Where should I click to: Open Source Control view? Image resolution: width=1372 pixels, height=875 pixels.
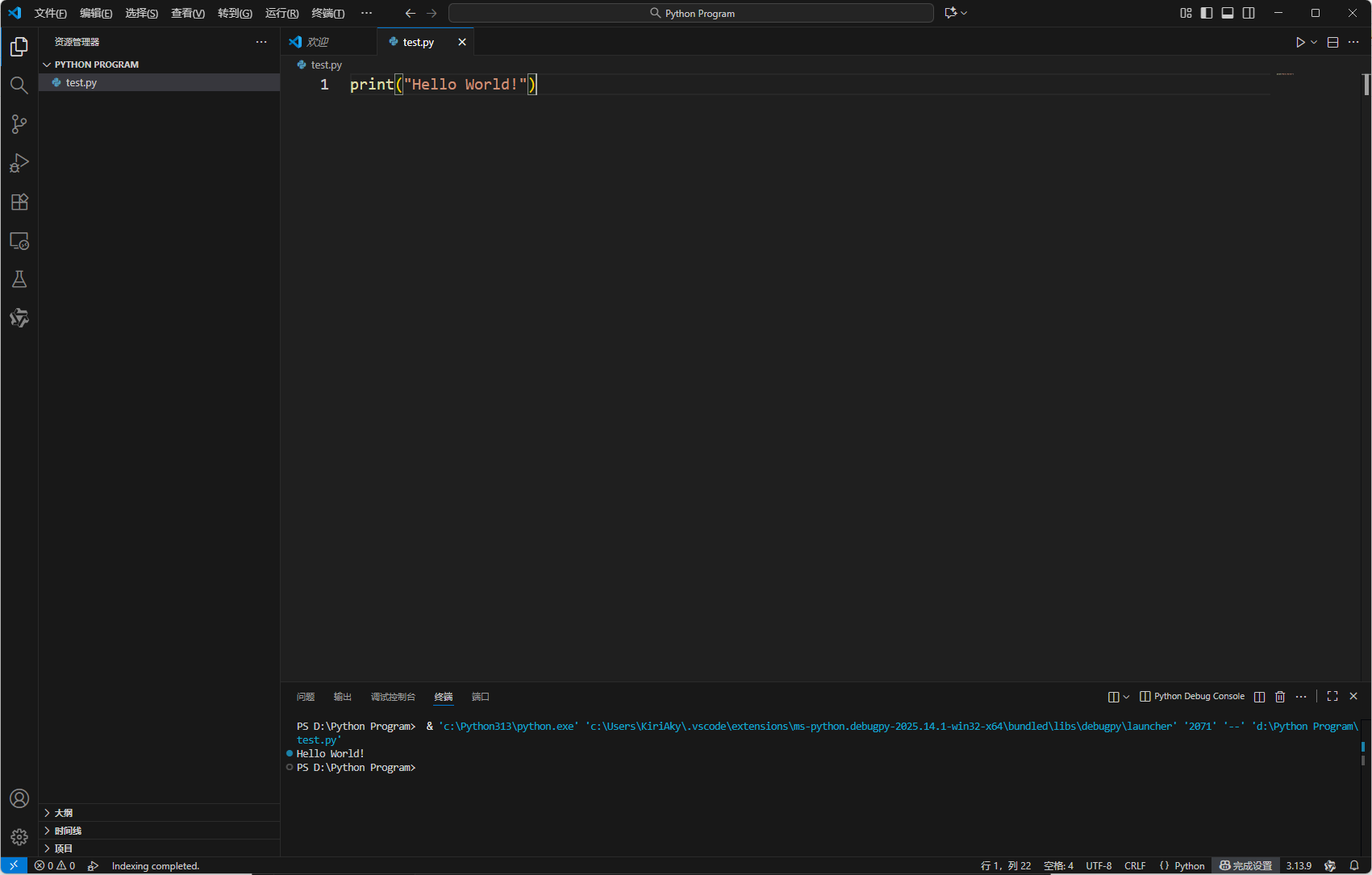[19, 124]
